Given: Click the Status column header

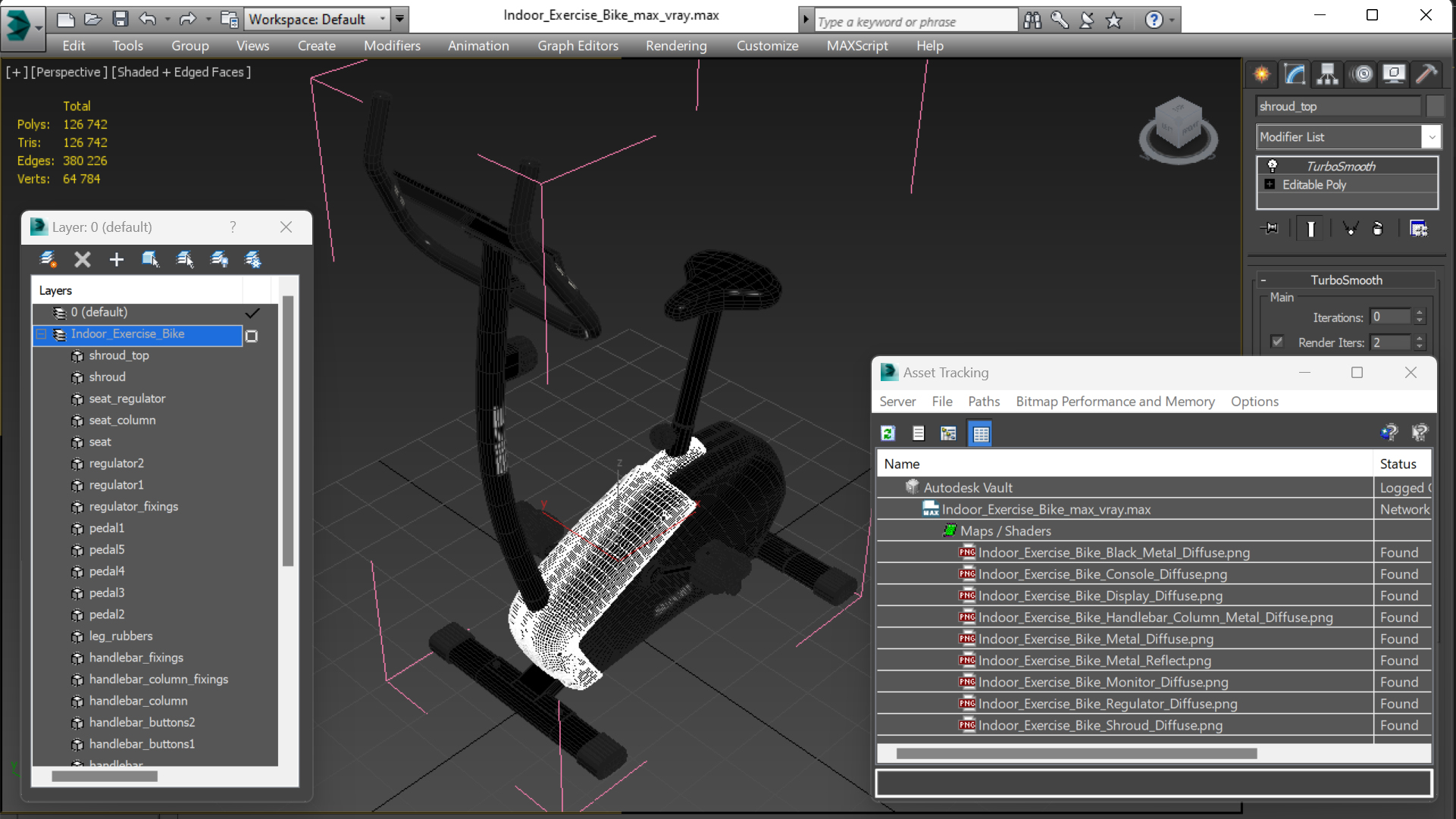Looking at the screenshot, I should pyautogui.click(x=1402, y=464).
